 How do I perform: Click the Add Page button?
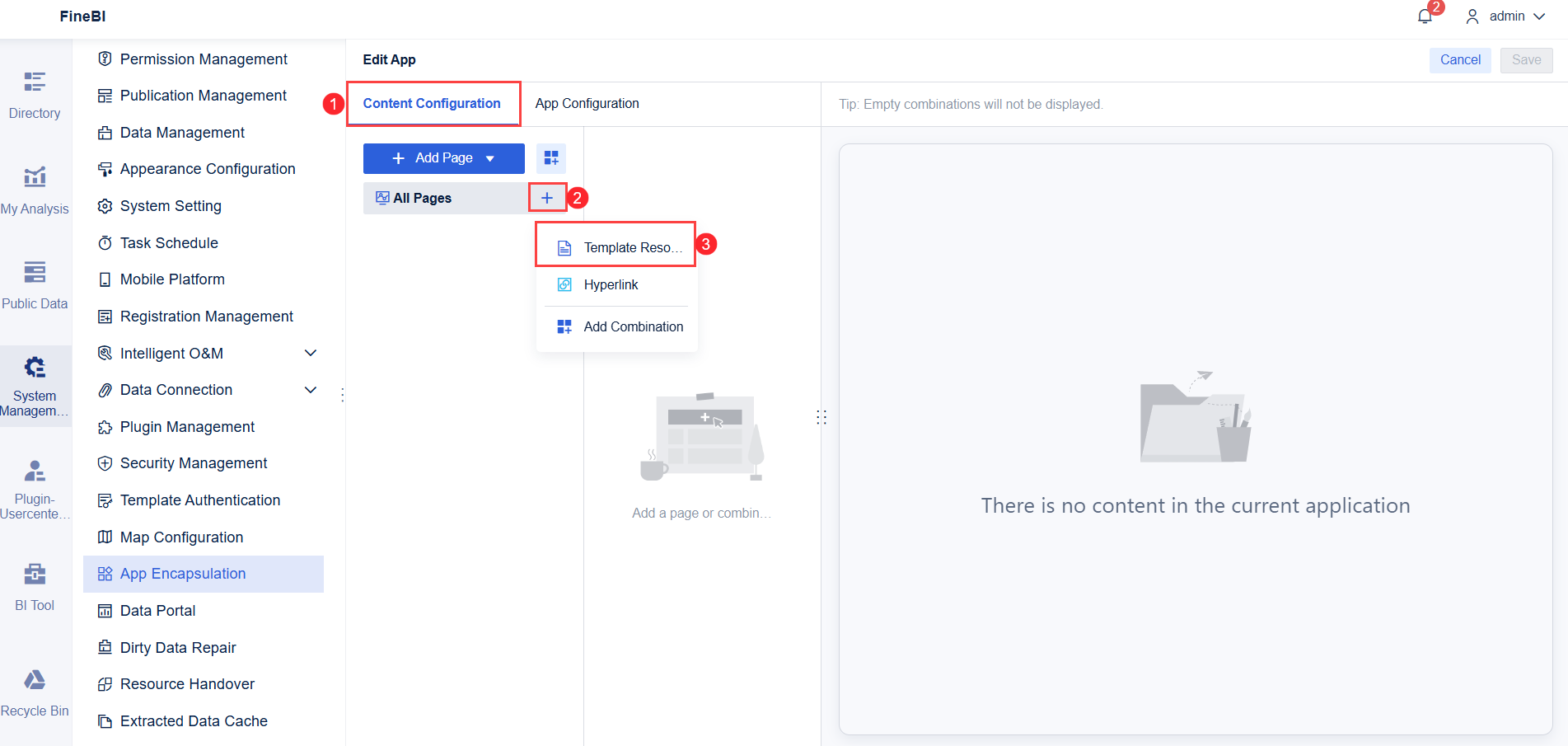(443, 158)
